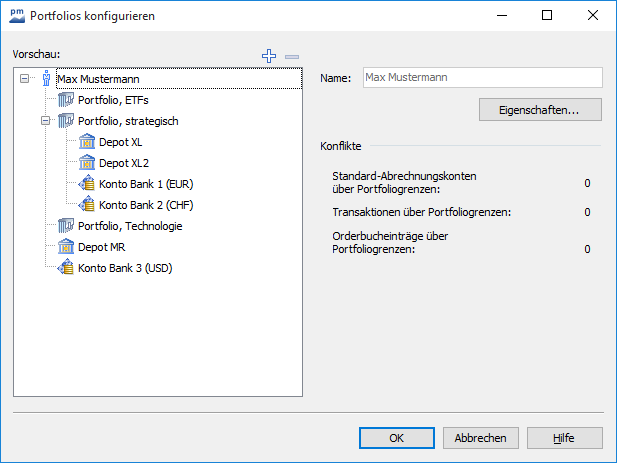Click the blue plus add icon
The image size is (617, 463).
268,57
